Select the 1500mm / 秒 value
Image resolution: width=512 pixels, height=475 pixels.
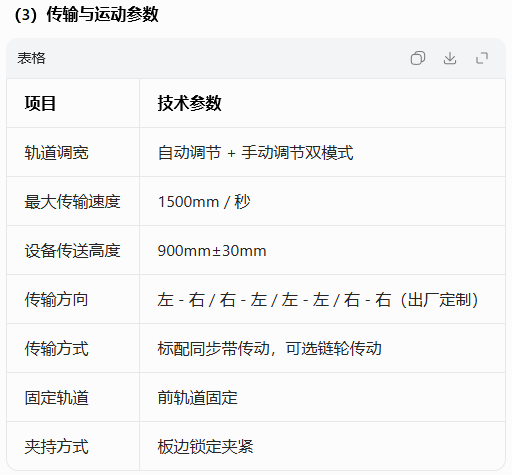[x=204, y=202]
